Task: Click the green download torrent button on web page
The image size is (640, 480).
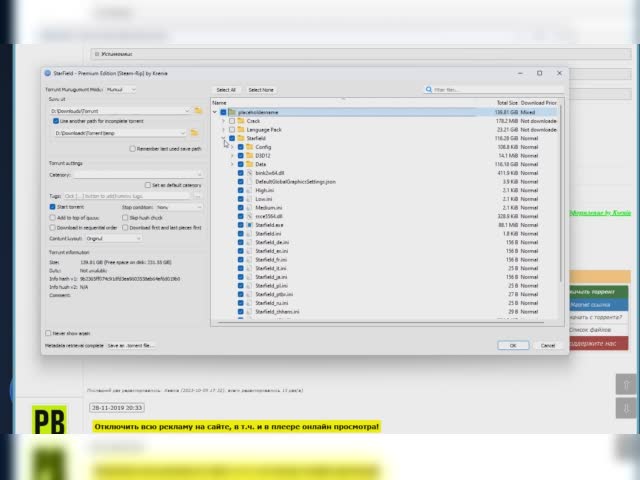Action: point(598,292)
